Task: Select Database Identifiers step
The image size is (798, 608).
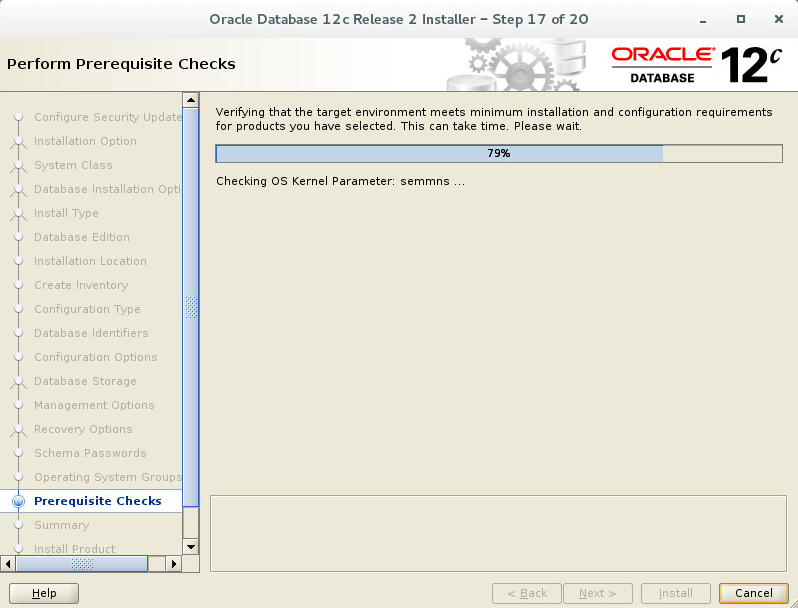Action: pos(91,333)
